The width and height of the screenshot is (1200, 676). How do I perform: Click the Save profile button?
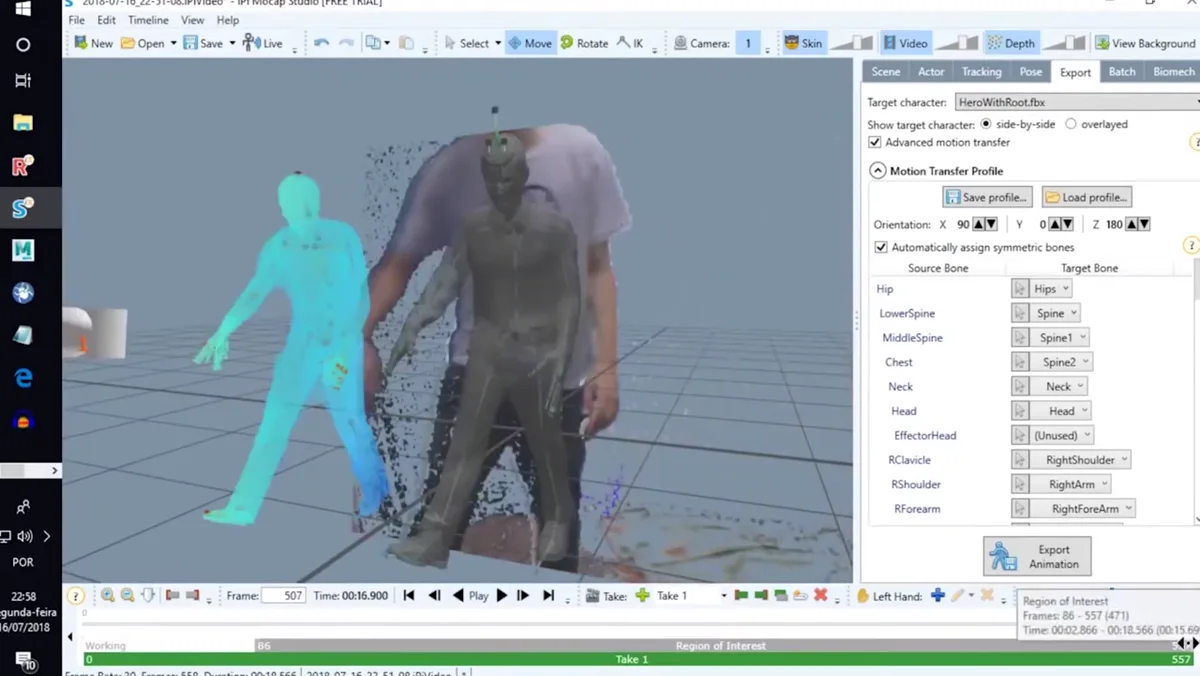[x=987, y=197]
